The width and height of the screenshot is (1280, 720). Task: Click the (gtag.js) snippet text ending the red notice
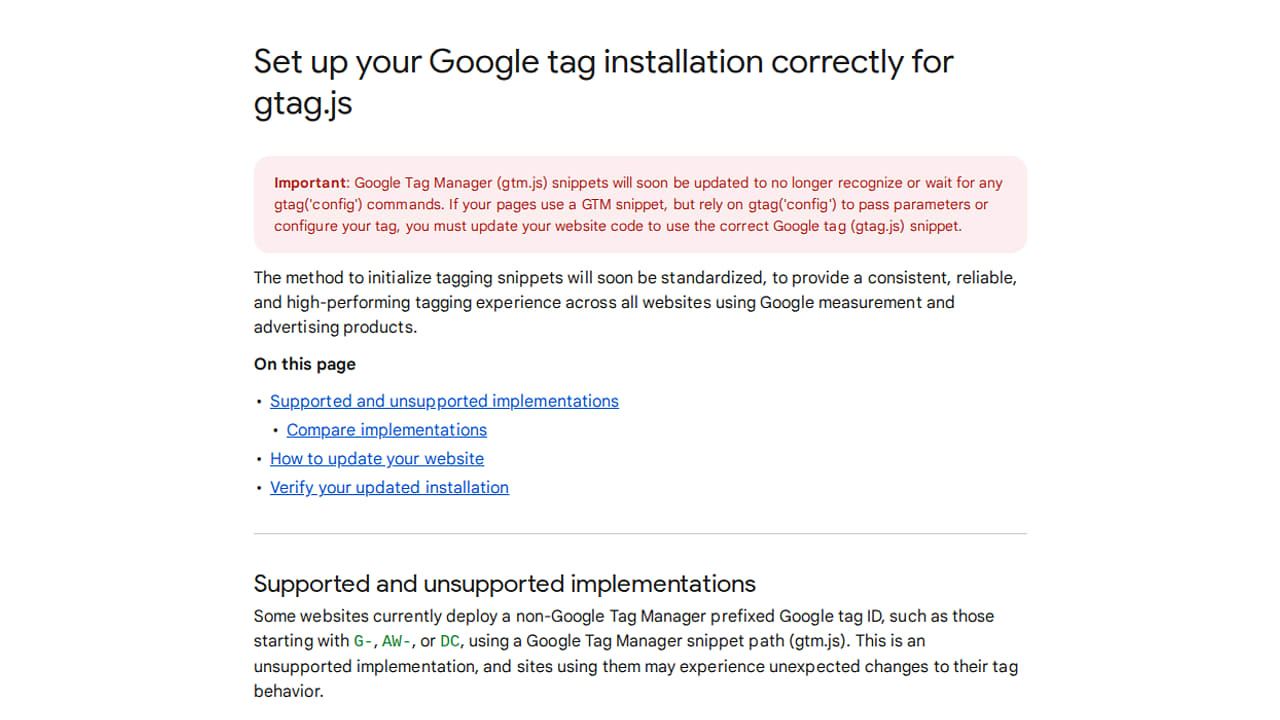coord(904,226)
